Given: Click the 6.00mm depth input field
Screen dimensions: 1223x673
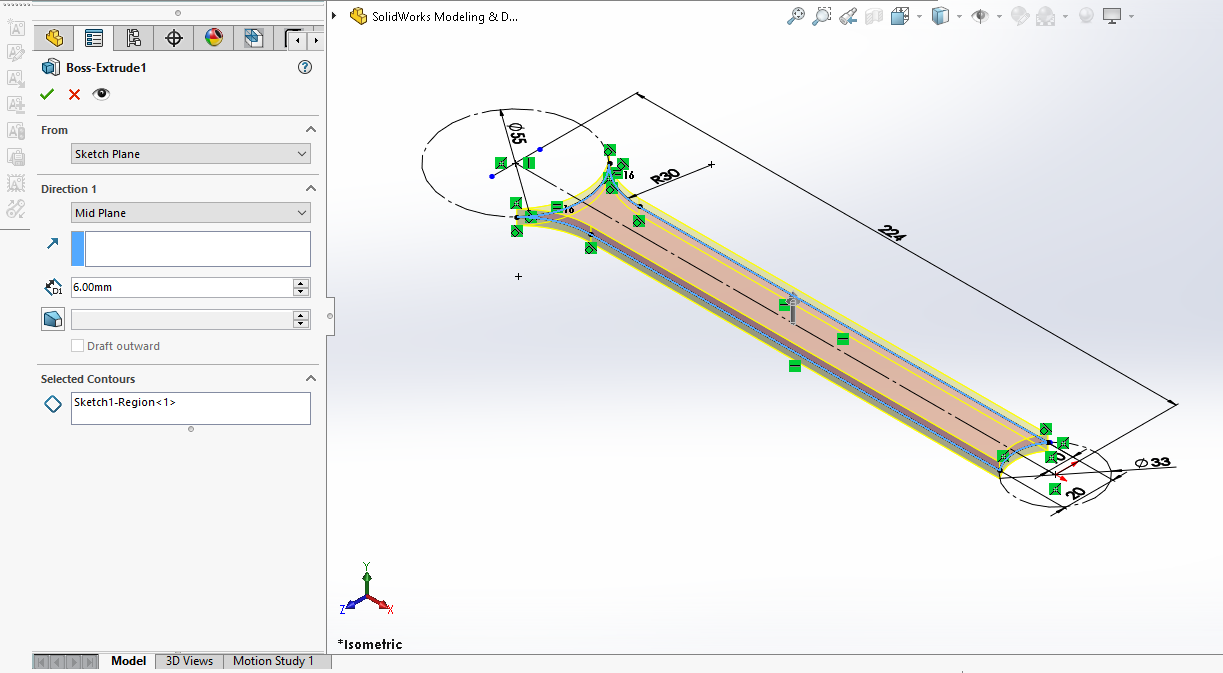Looking at the screenshot, I should pos(181,287).
